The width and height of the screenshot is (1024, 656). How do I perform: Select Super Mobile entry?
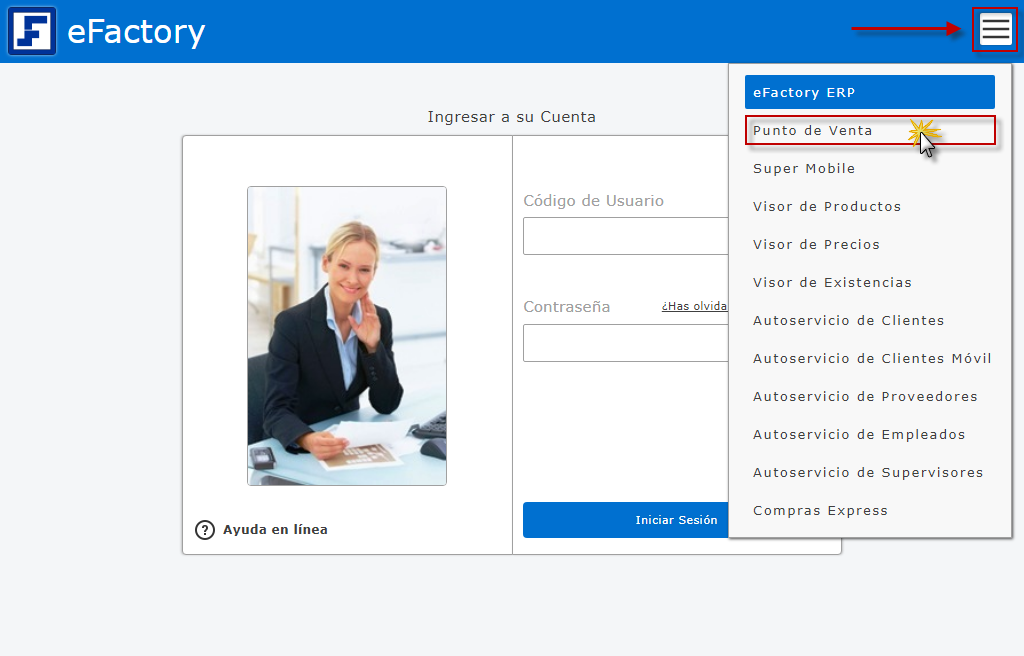[869, 169]
